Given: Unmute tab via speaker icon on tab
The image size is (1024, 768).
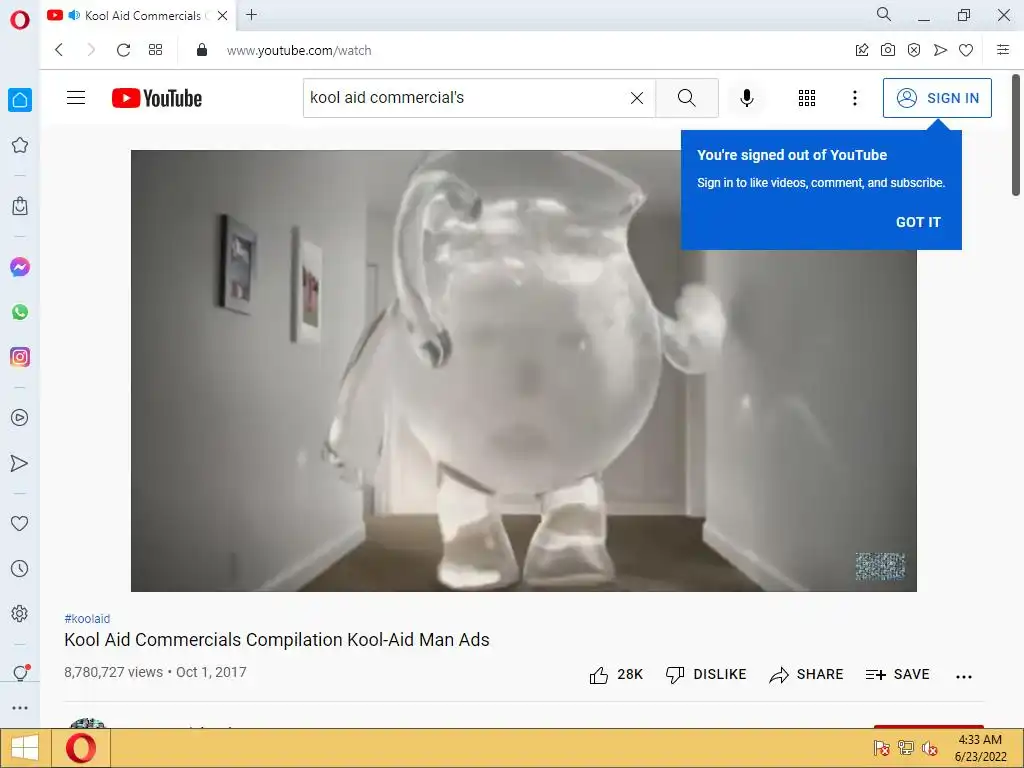Looking at the screenshot, I should click(x=74, y=15).
